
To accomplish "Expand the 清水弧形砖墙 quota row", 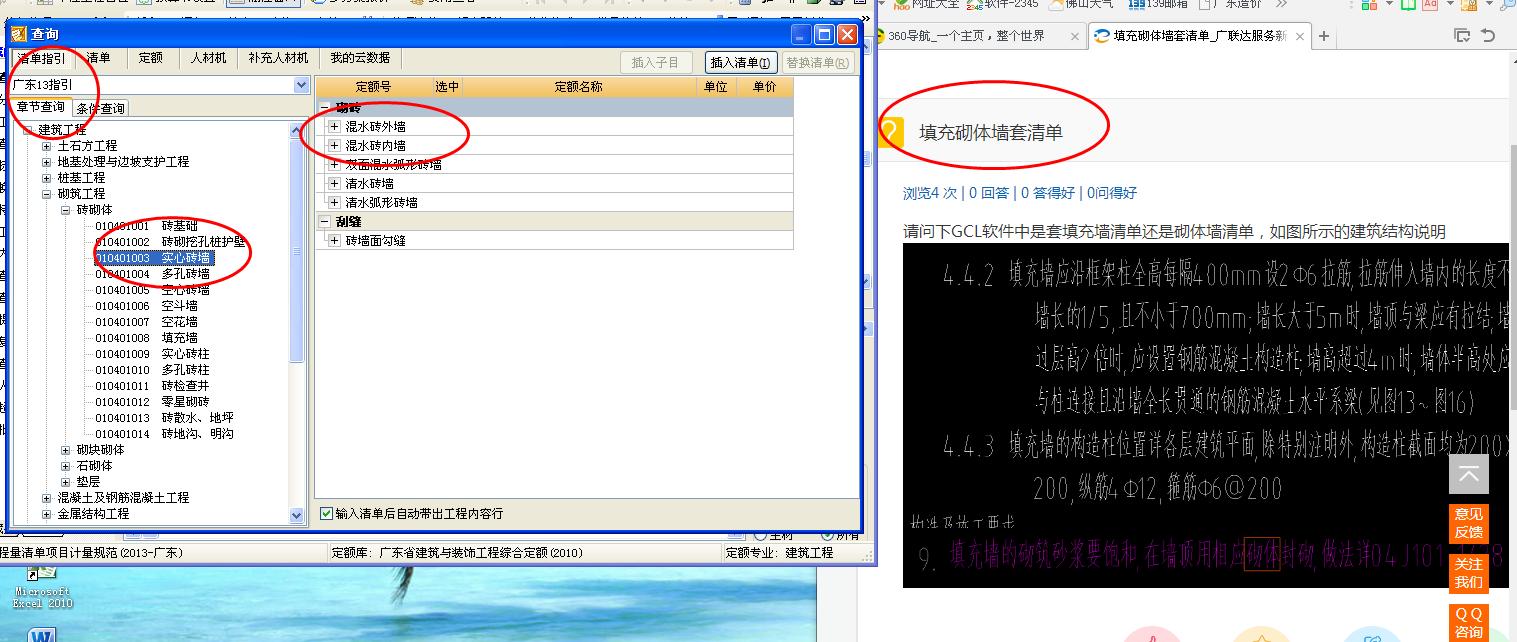I will click(x=334, y=203).
